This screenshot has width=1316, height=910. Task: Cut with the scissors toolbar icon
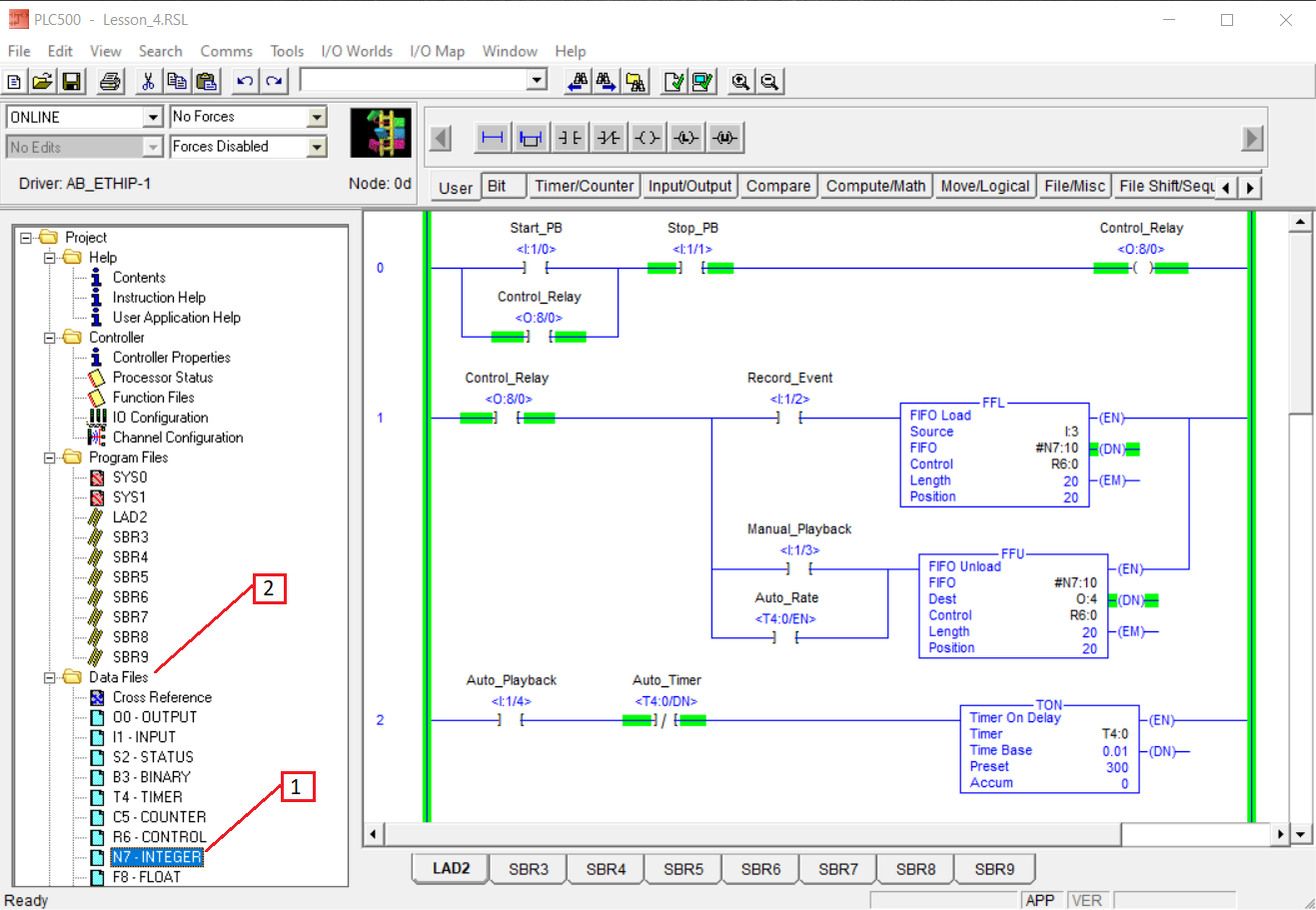(x=148, y=82)
